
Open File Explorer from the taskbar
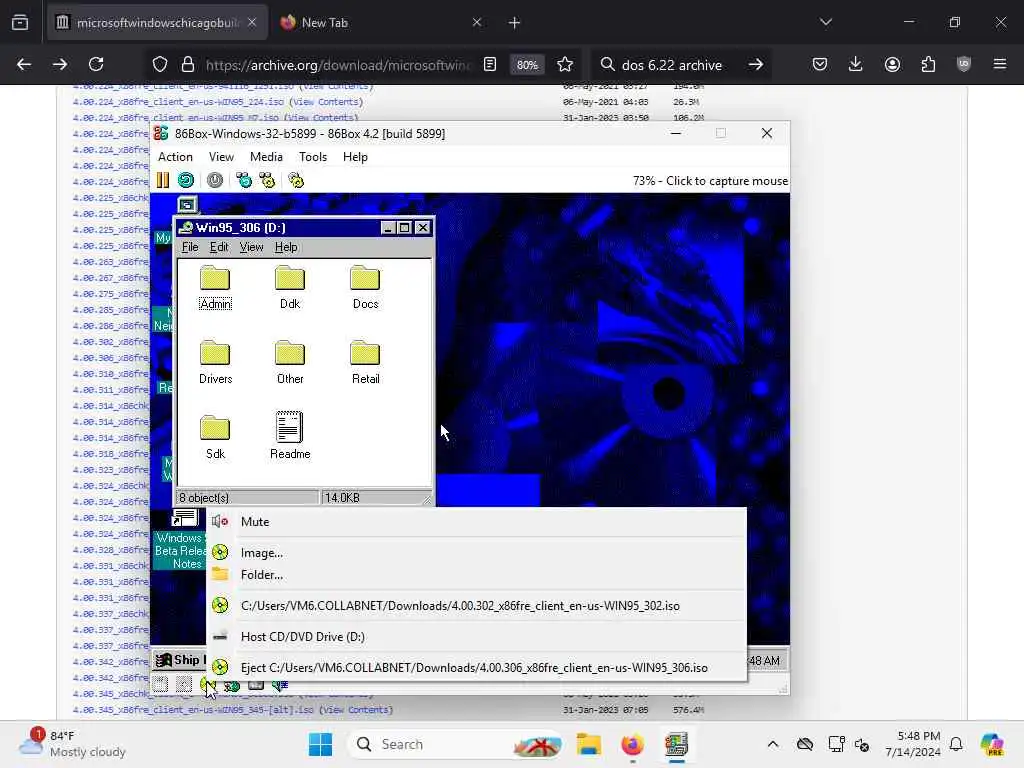coord(588,744)
